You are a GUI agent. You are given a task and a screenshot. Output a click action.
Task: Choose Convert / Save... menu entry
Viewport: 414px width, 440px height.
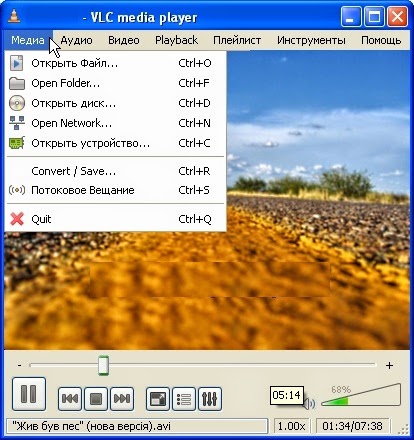pos(115,171)
